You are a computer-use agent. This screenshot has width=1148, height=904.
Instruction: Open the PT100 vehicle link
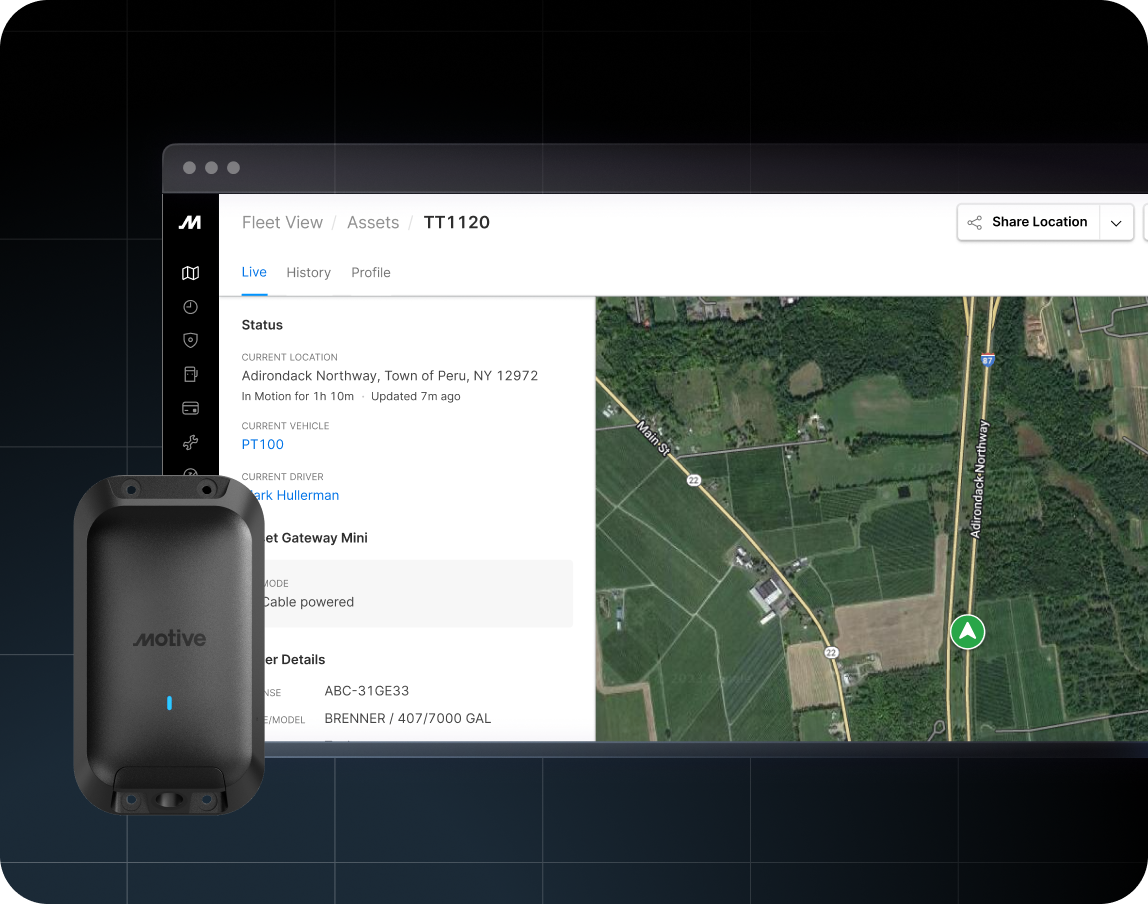click(x=263, y=444)
